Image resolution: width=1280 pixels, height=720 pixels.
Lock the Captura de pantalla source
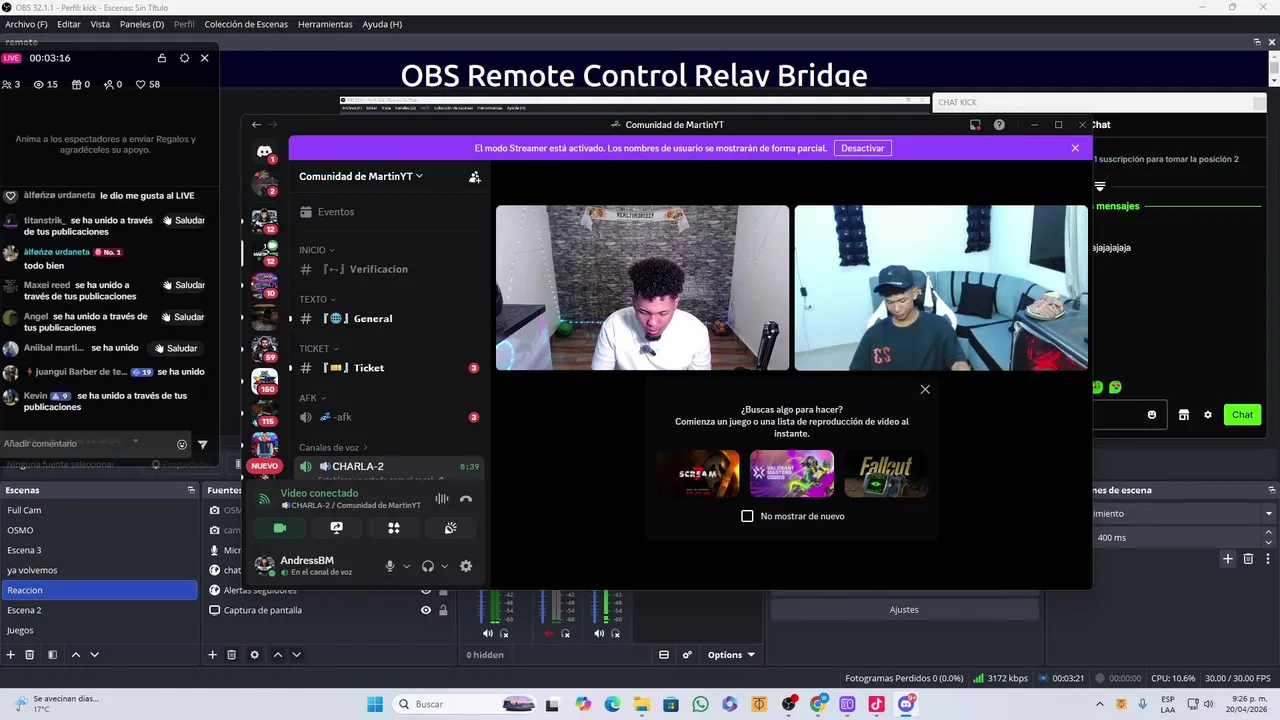443,610
